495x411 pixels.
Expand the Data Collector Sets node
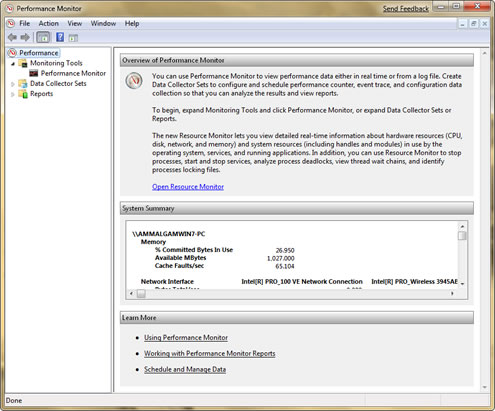[x=13, y=84]
